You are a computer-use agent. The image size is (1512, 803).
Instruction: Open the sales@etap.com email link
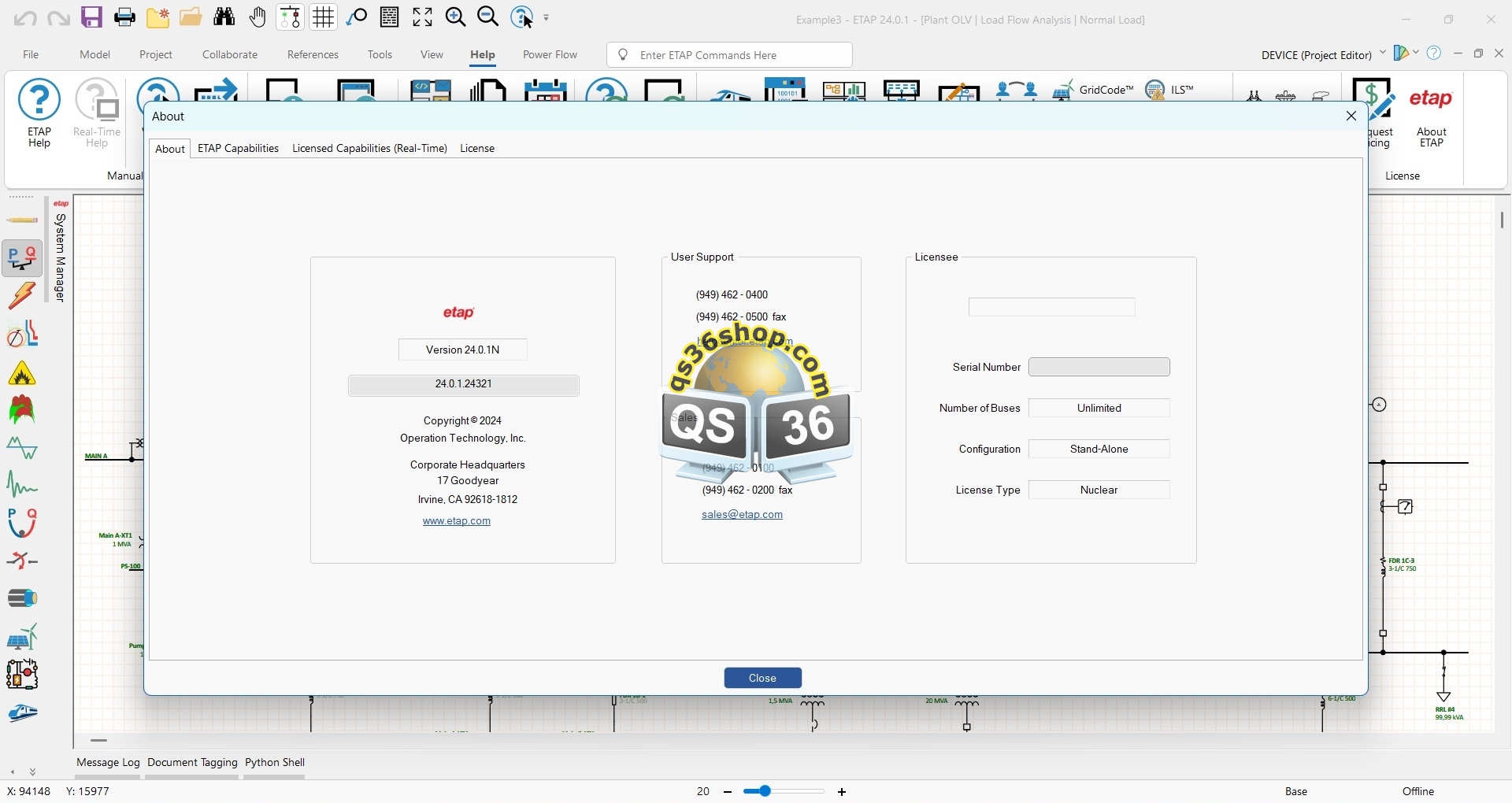coord(742,515)
